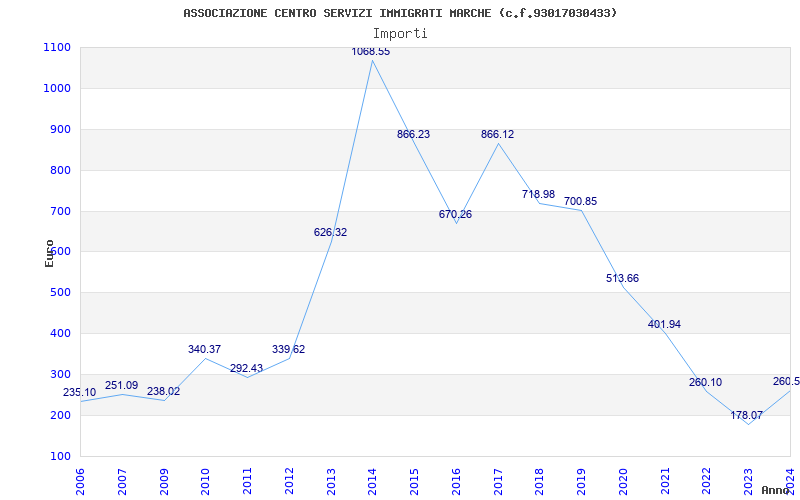Screen dimensions: 800x500
Task: Click the x-axis year 2012
Action: tap(289, 482)
